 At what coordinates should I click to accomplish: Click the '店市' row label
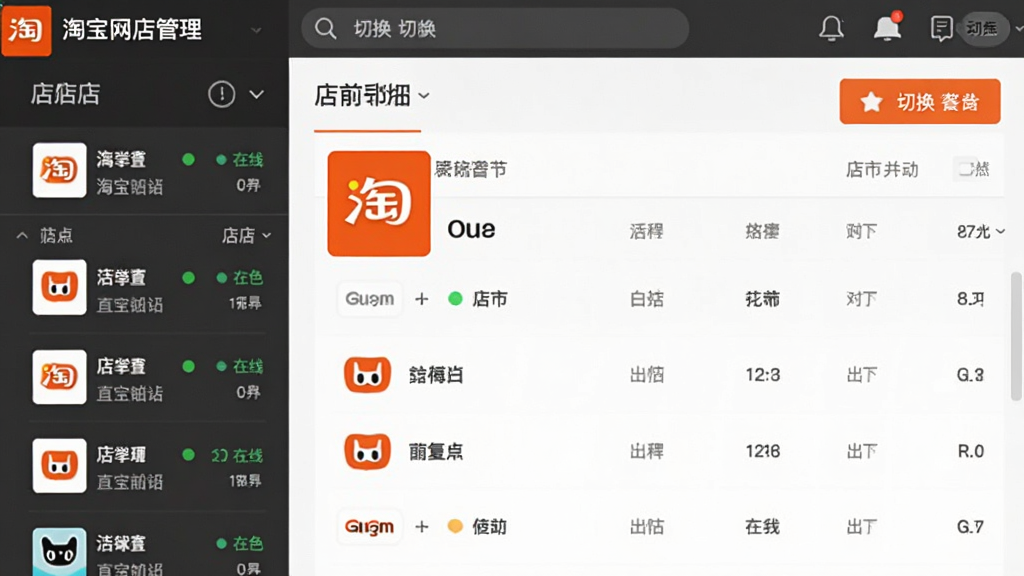[x=490, y=299]
